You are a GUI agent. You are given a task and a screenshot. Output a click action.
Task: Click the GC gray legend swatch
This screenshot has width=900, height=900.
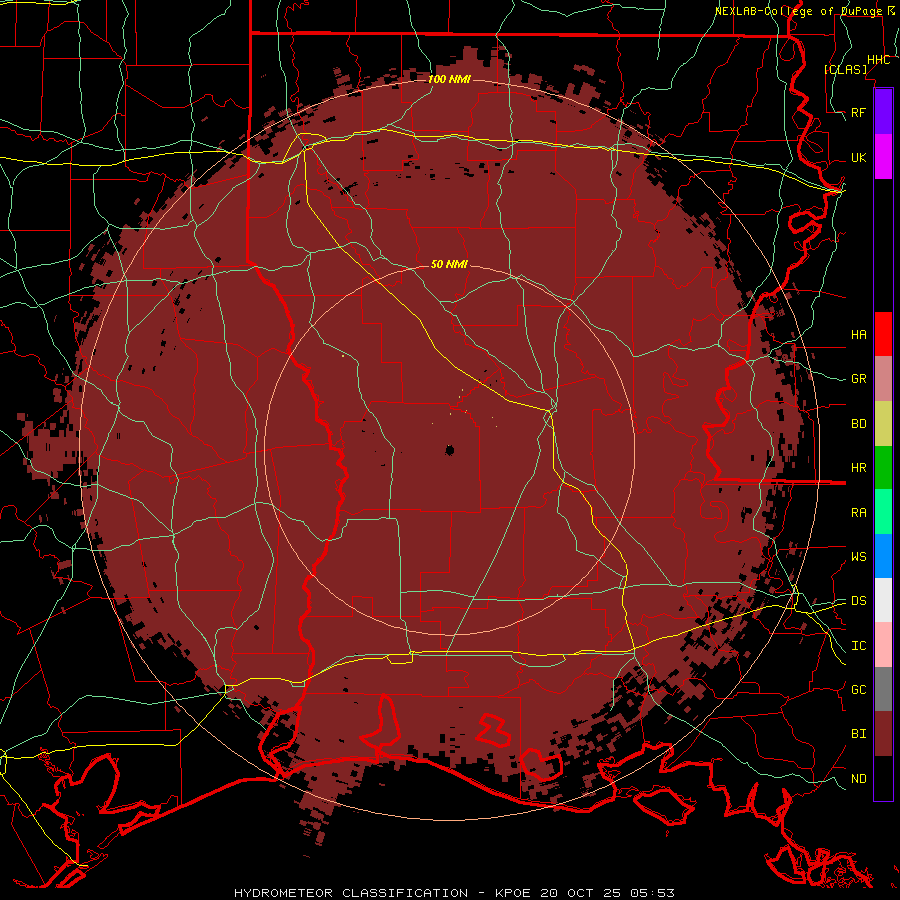[x=883, y=689]
